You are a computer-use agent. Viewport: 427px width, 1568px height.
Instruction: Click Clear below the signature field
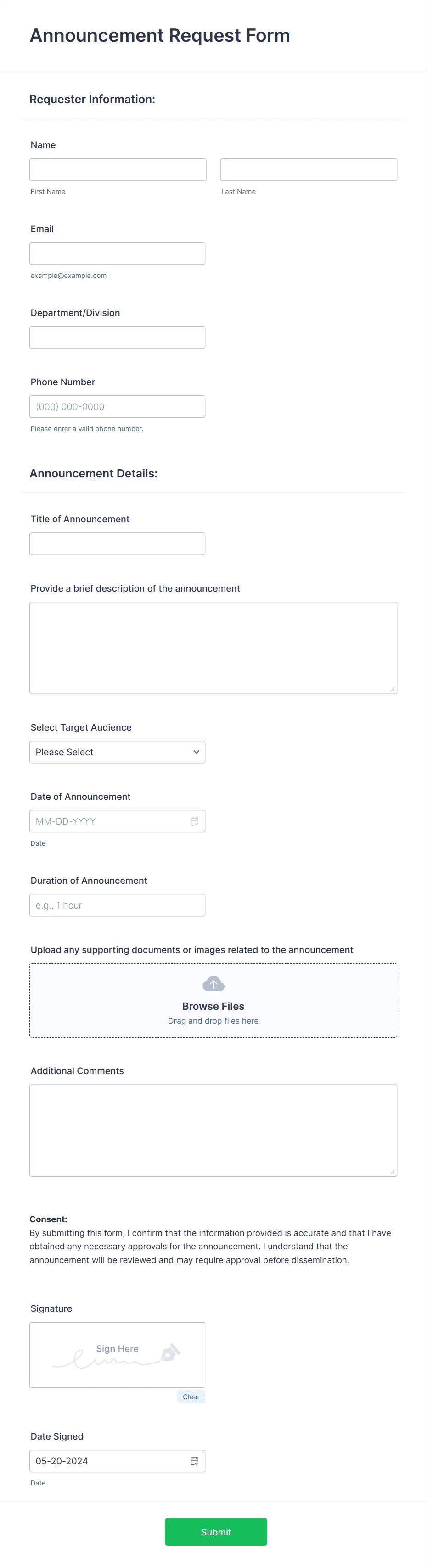[191, 1397]
